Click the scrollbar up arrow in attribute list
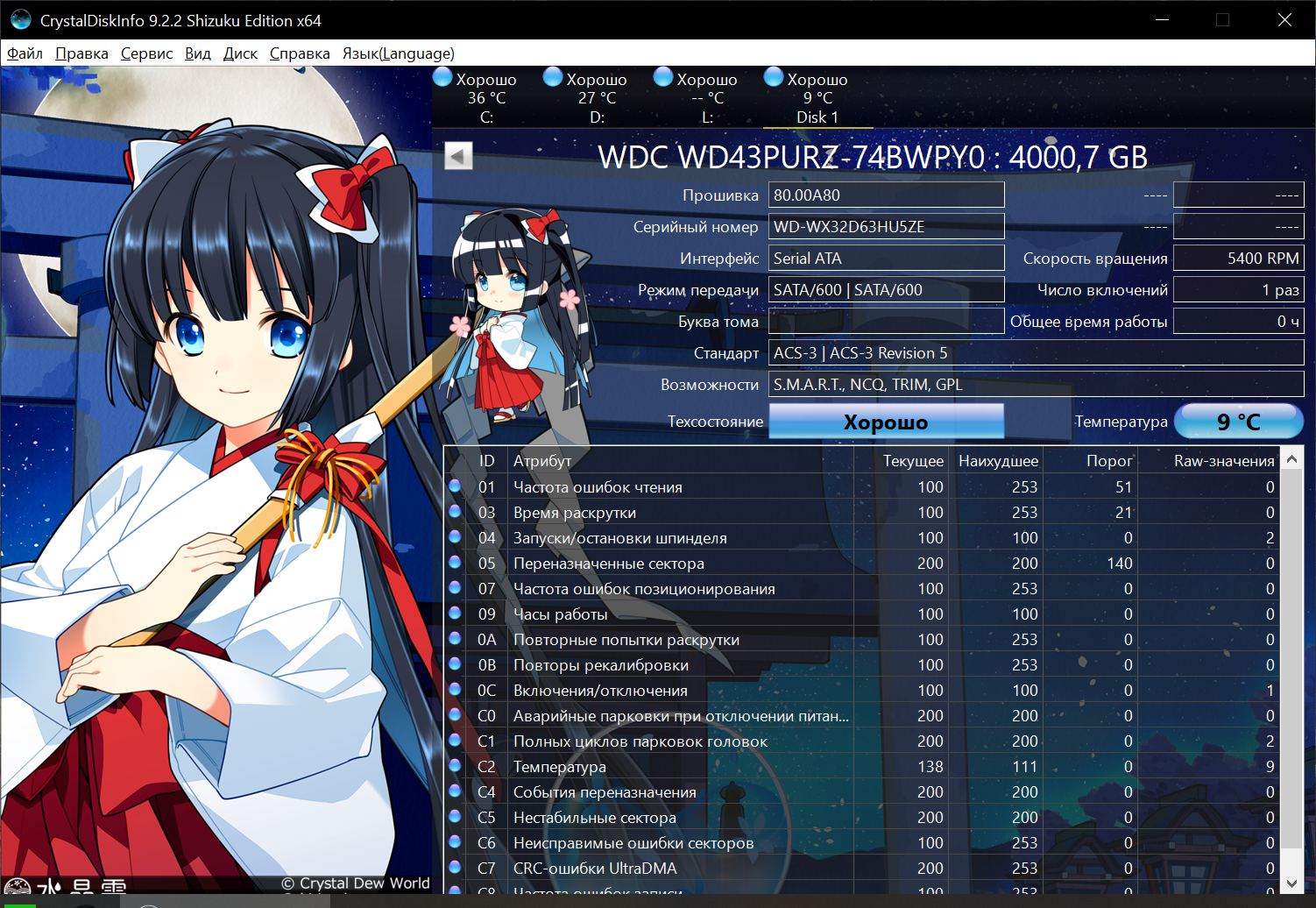Screen dimensions: 1316x908 click(1292, 458)
